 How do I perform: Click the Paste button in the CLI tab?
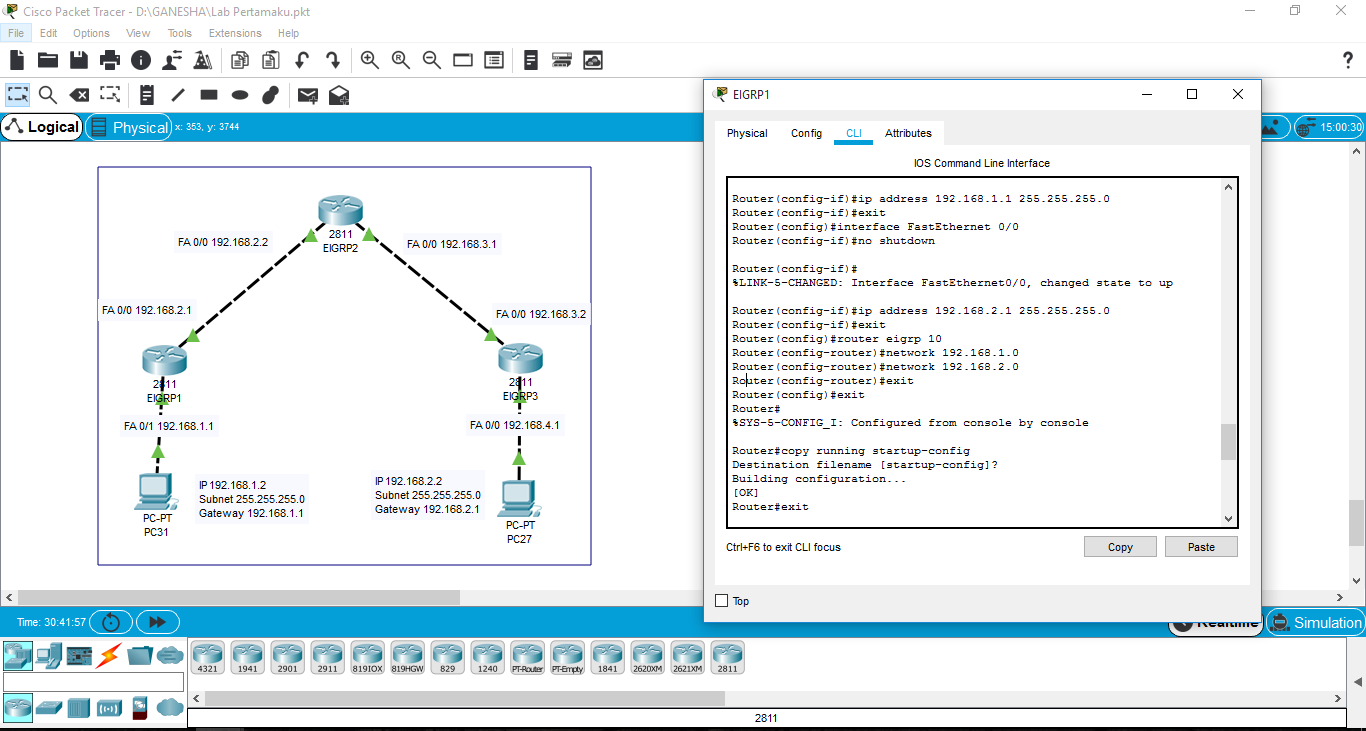1201,547
